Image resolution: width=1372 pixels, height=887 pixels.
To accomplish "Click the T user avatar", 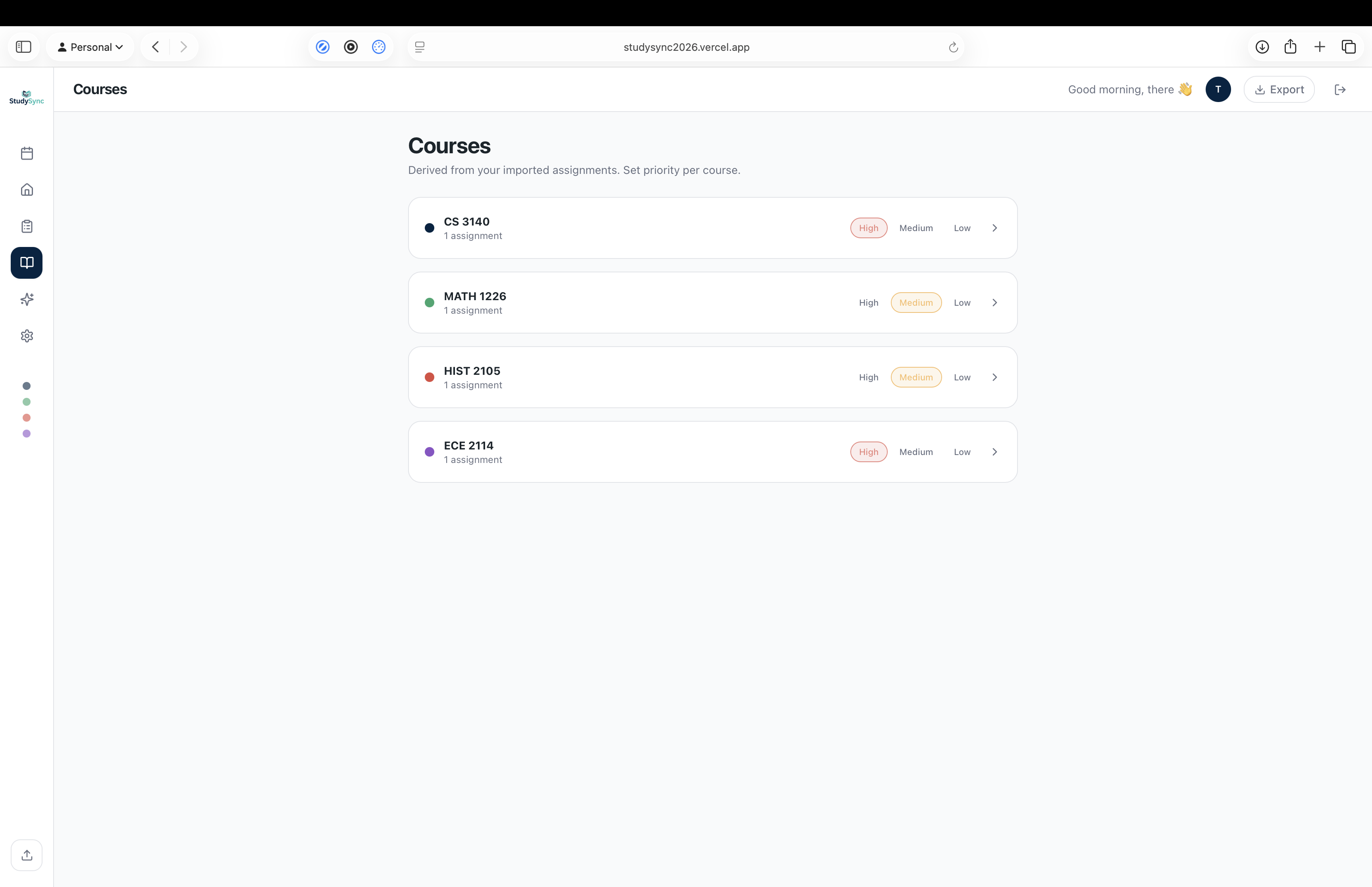I will [x=1218, y=89].
